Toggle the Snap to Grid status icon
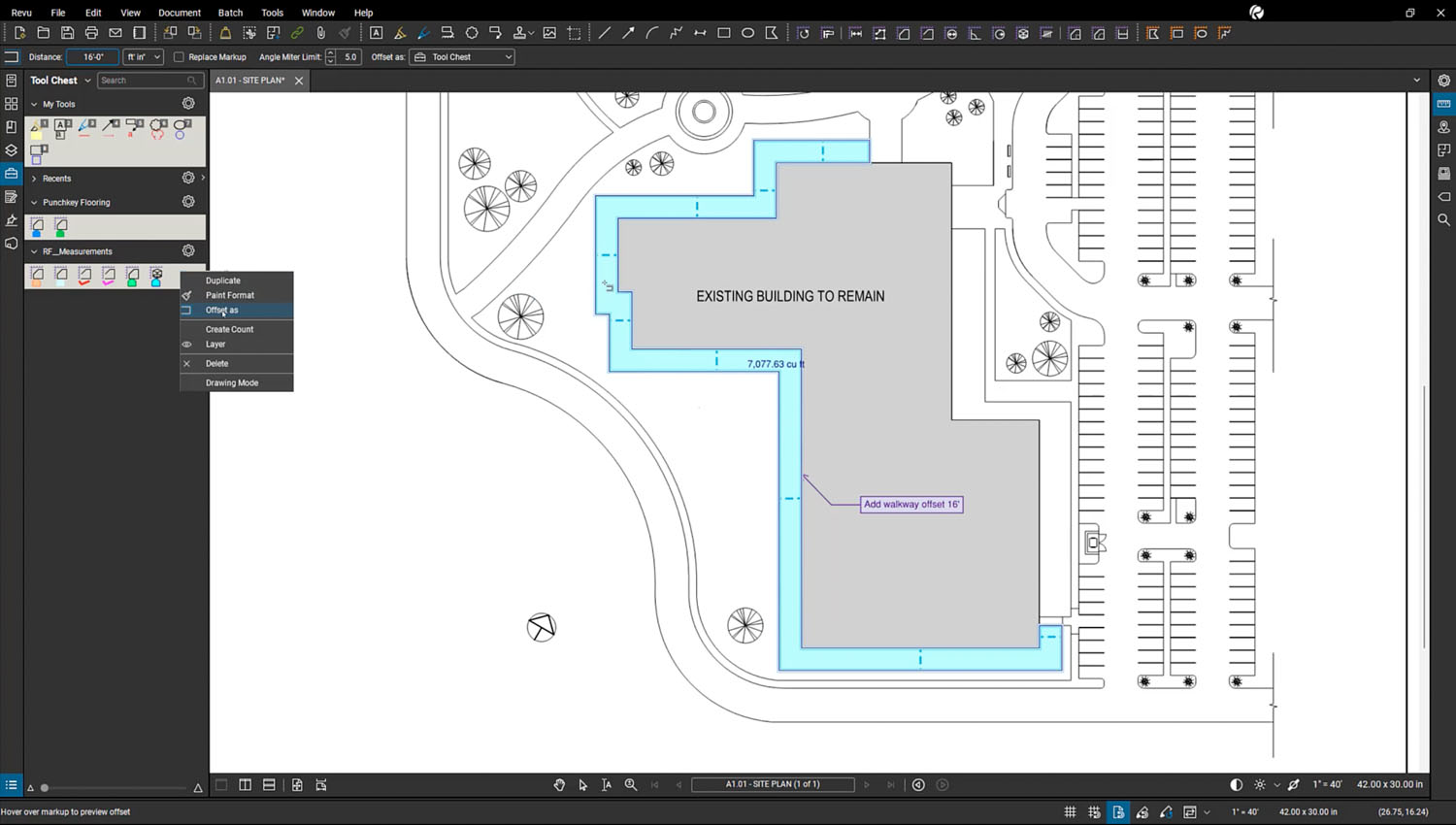Viewport: 1456px width, 825px height. point(1094,811)
